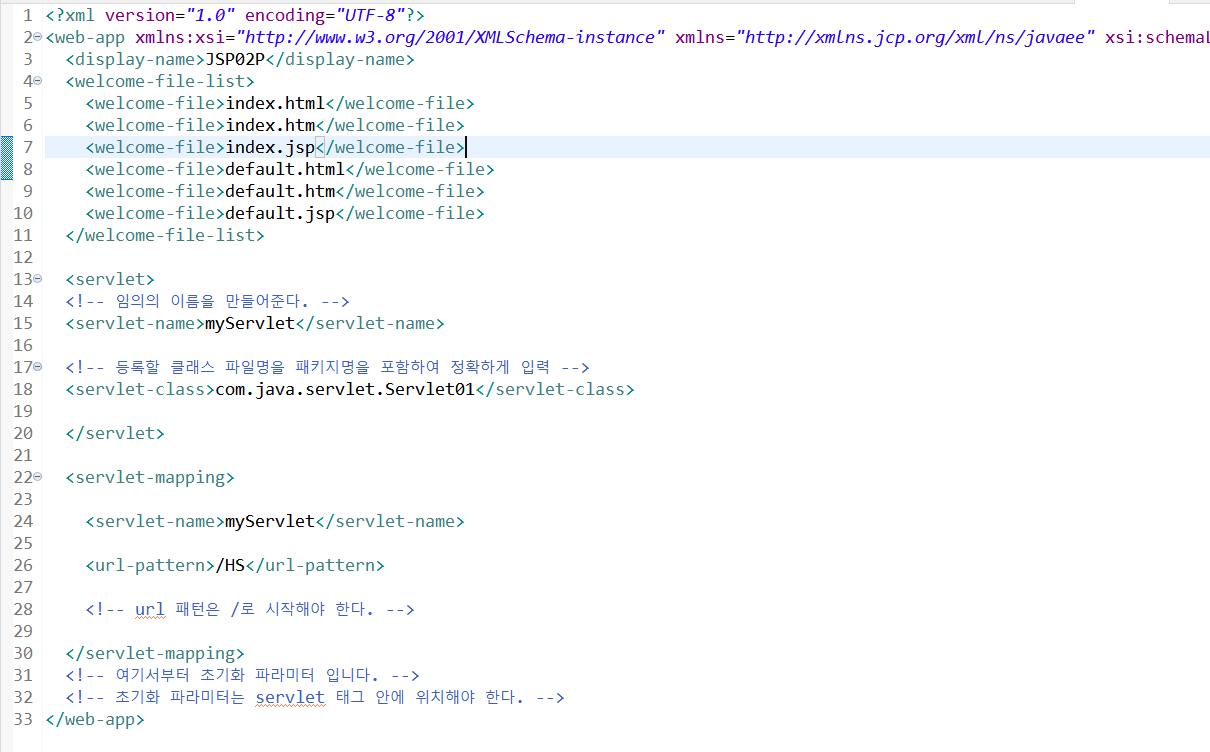Click the opening welcome-file-list tag on line 4

(160, 81)
